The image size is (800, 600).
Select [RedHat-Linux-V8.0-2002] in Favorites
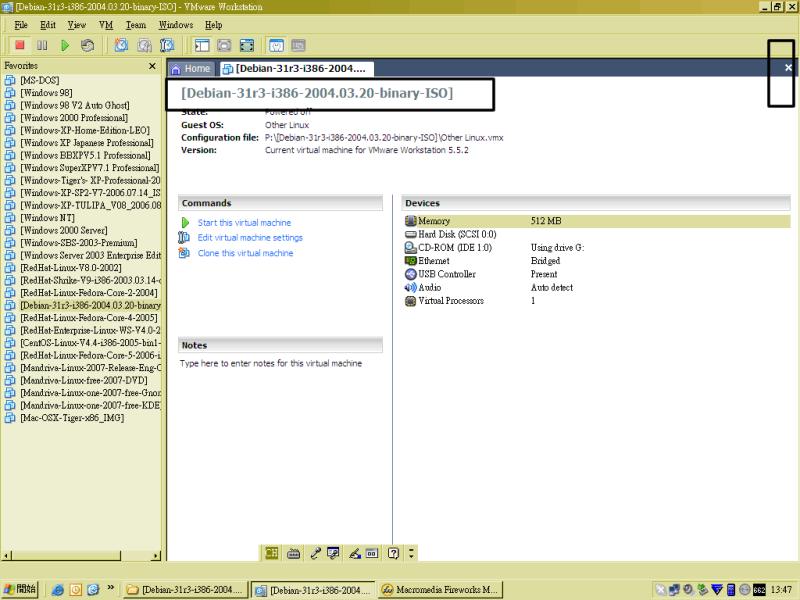(71, 268)
